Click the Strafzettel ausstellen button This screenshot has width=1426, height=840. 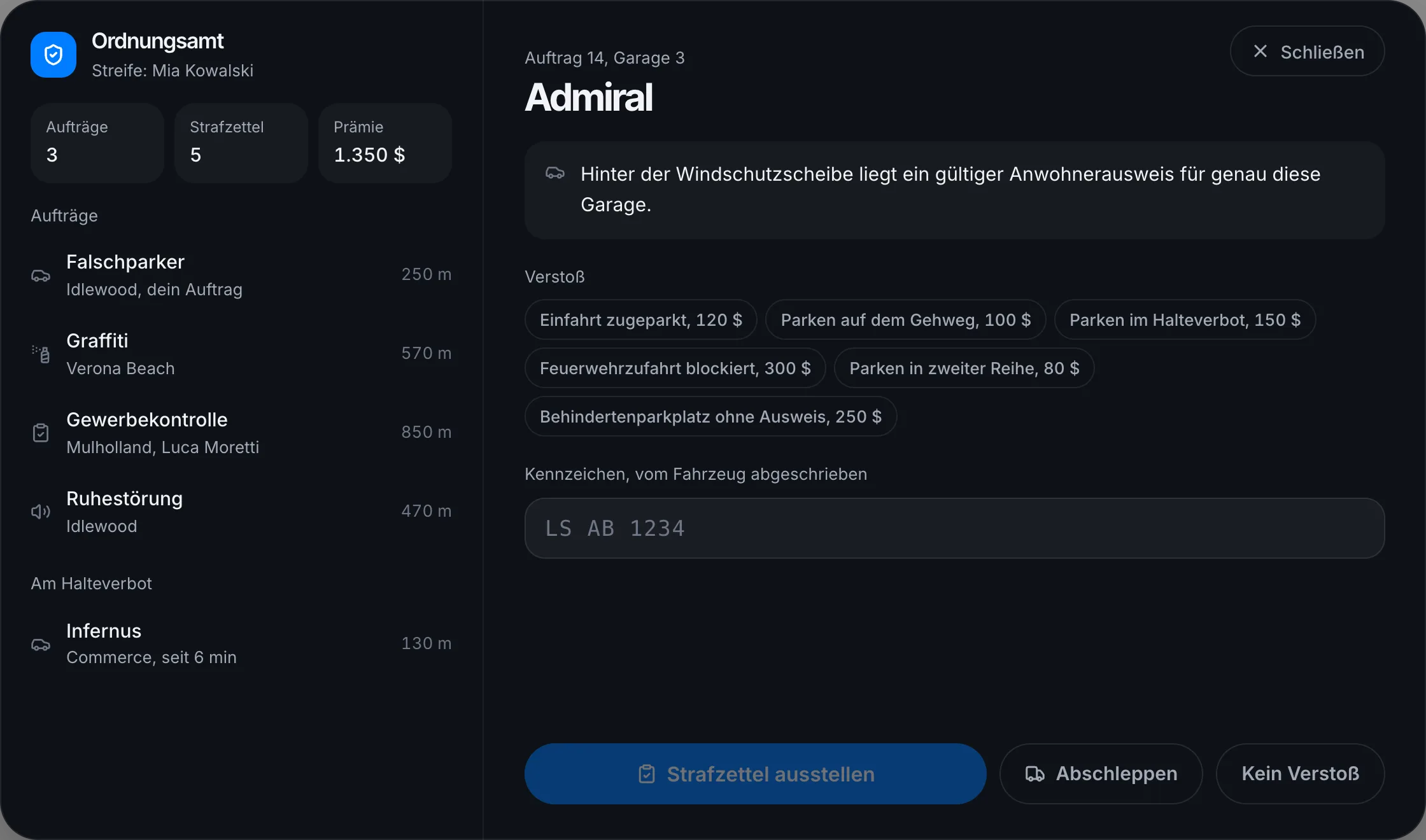tap(756, 774)
